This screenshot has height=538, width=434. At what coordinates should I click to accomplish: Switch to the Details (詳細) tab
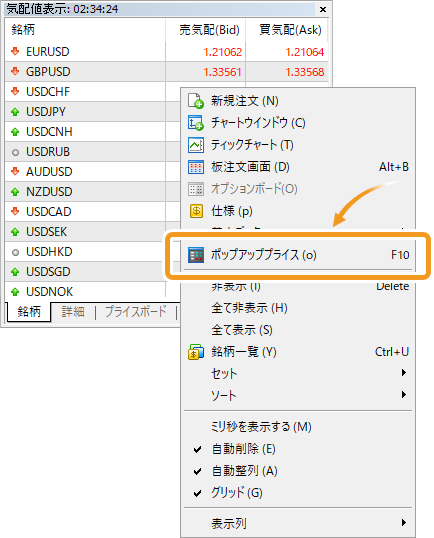point(73,312)
